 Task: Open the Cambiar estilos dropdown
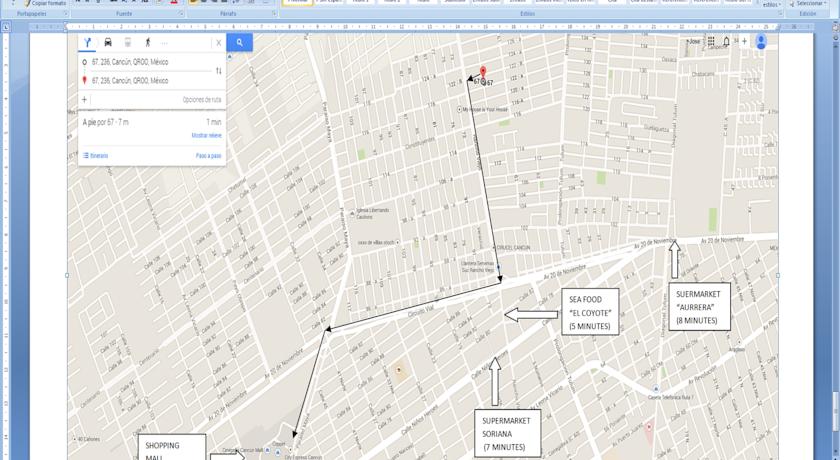click(771, 4)
